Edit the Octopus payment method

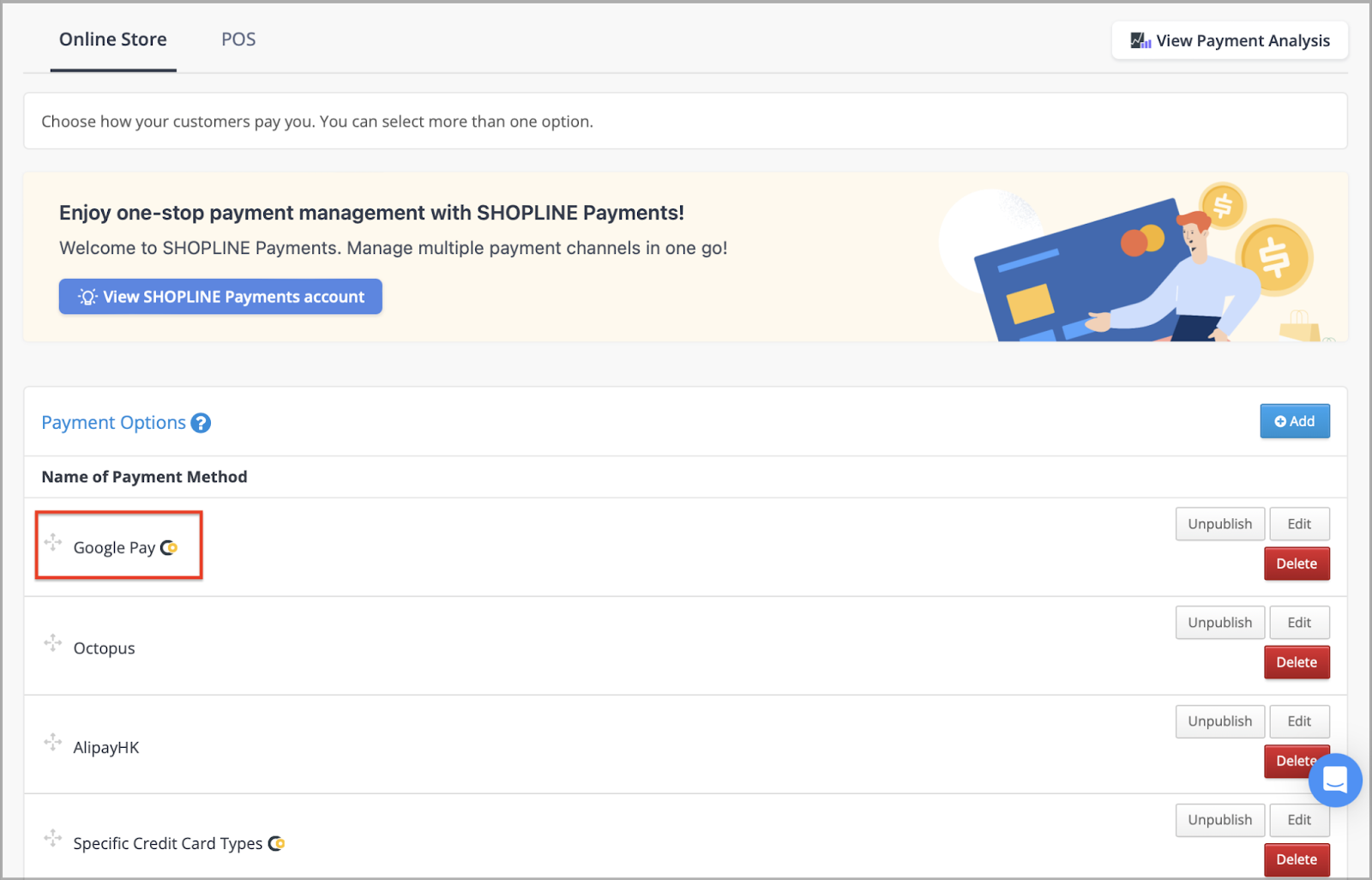pos(1299,623)
